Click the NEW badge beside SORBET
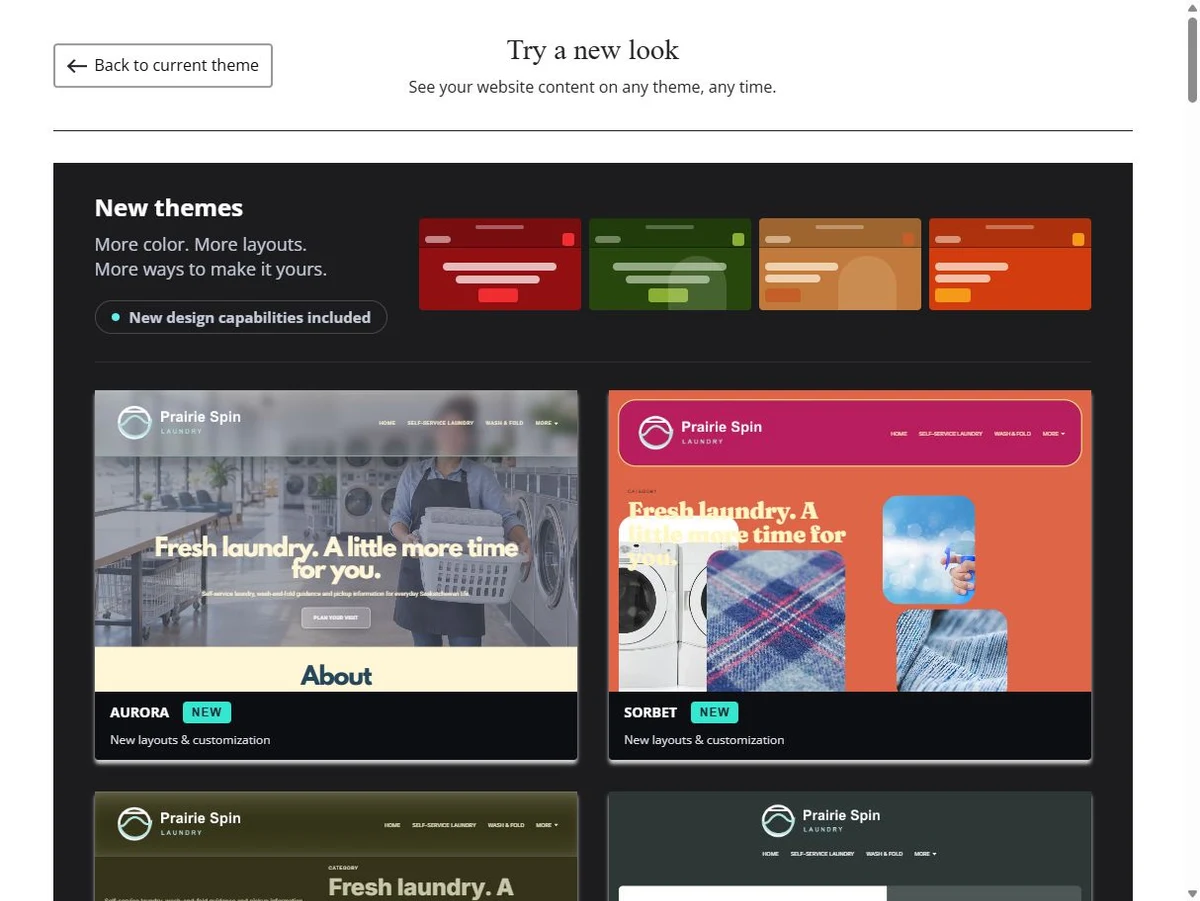The width and height of the screenshot is (1200, 901). (714, 713)
